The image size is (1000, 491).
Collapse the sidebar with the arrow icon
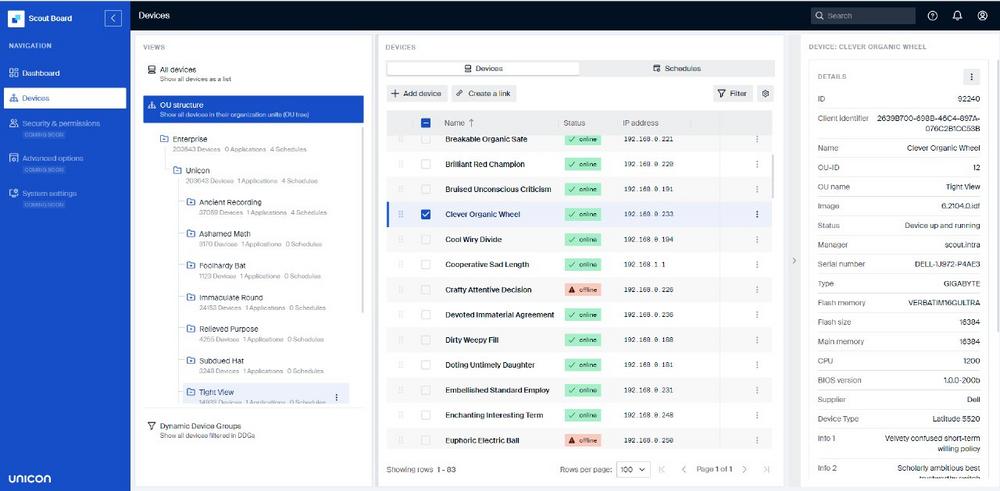click(x=113, y=17)
